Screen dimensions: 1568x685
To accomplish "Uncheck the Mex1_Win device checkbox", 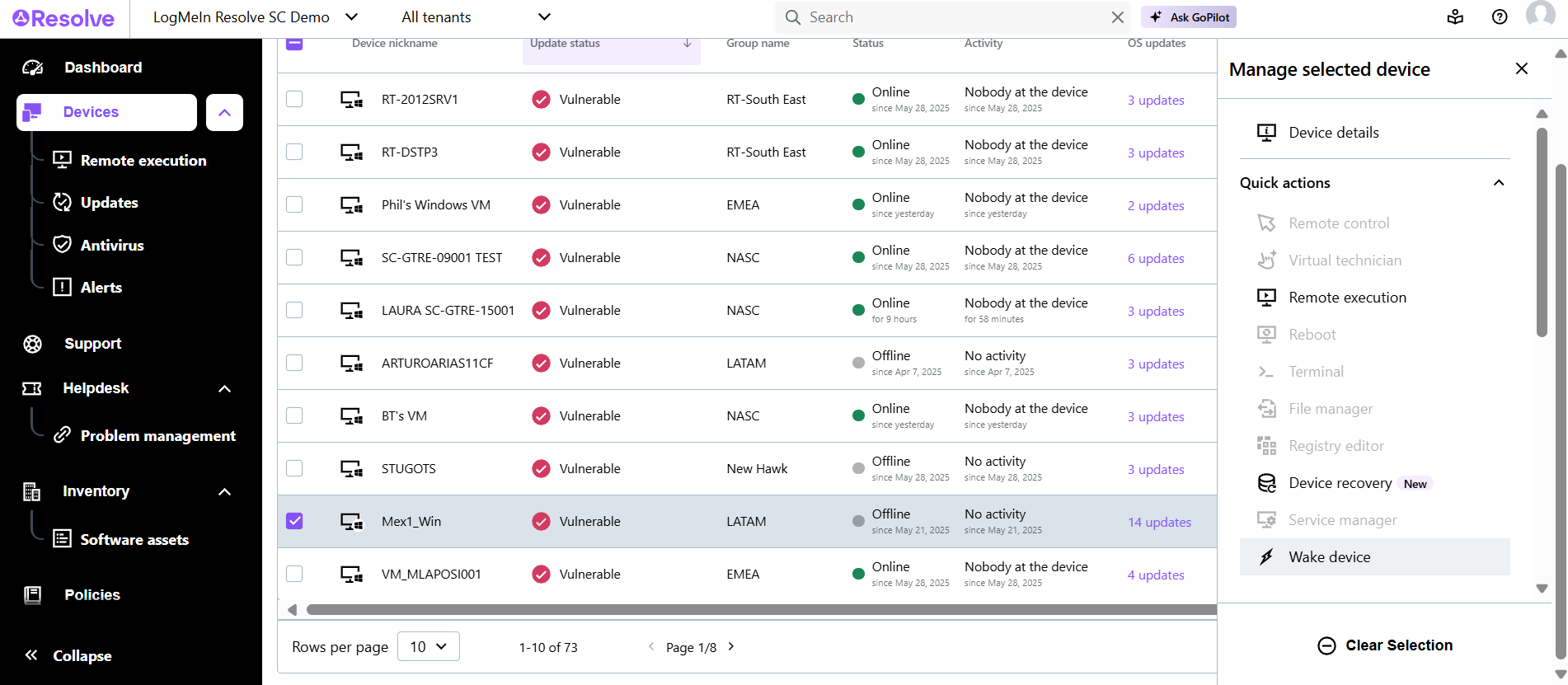I will tap(294, 521).
